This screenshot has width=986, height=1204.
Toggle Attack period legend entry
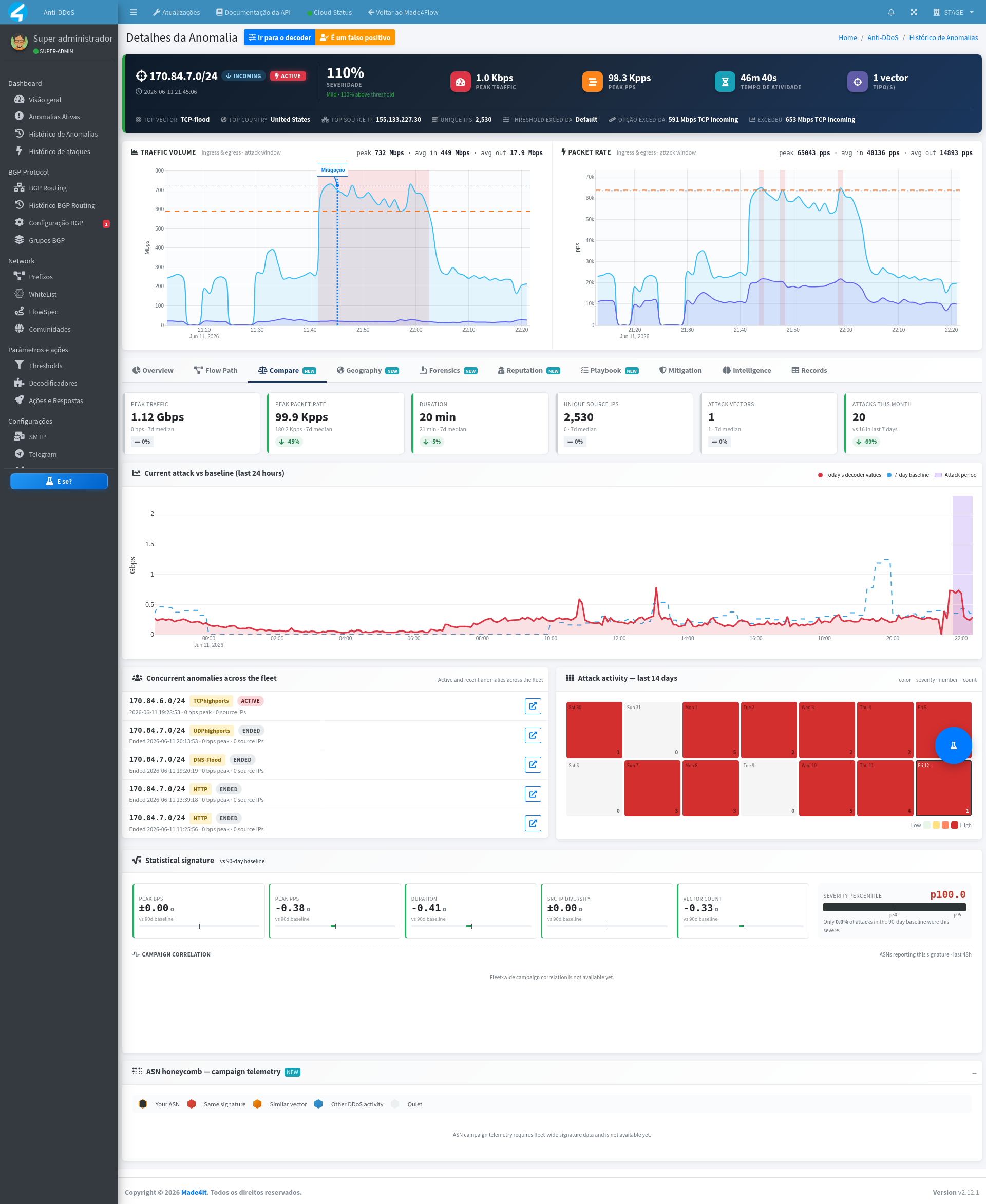click(x=956, y=475)
